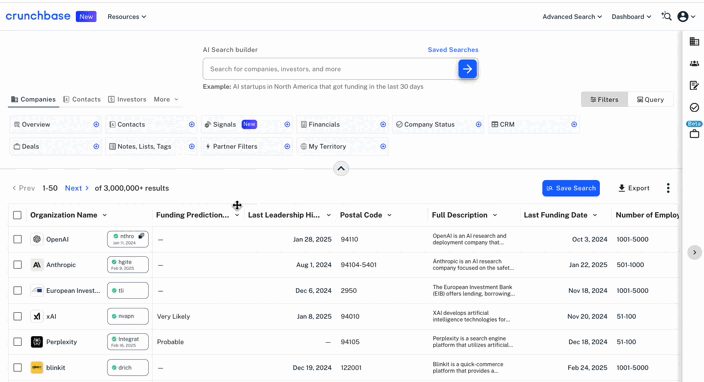
Task: Tick the checkbox for OpenAI row
Action: click(18, 239)
